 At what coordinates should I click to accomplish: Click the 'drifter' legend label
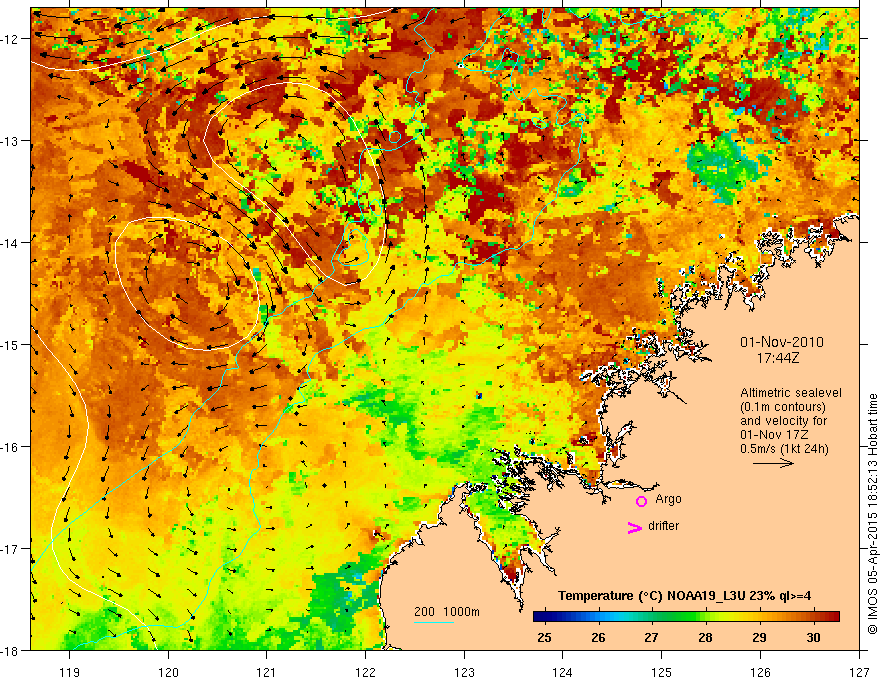click(663, 526)
